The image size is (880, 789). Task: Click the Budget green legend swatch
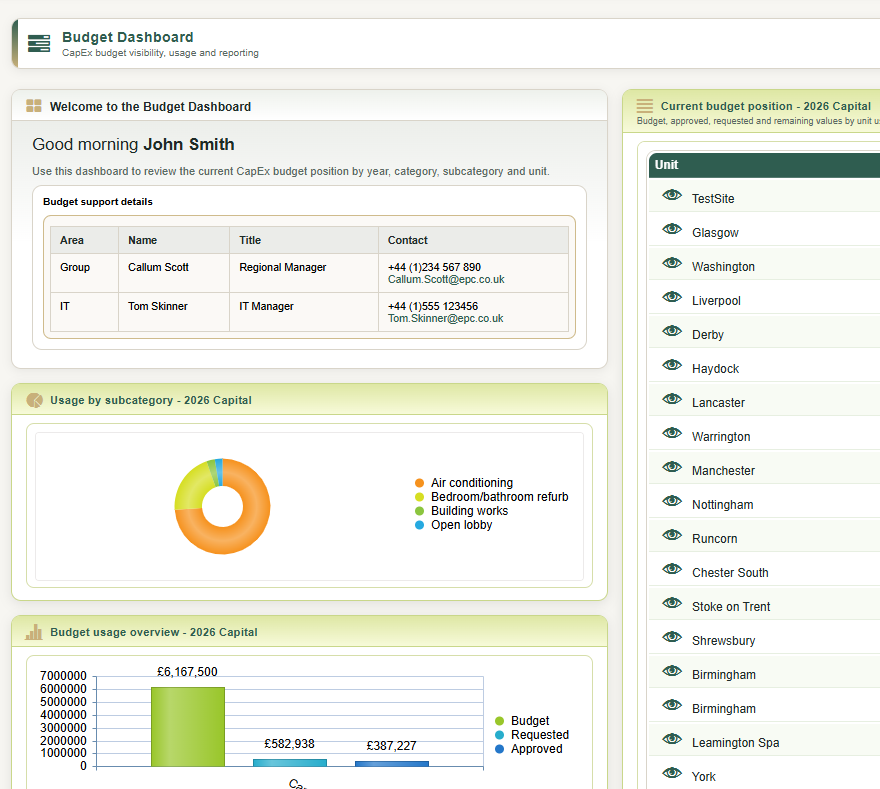point(499,721)
